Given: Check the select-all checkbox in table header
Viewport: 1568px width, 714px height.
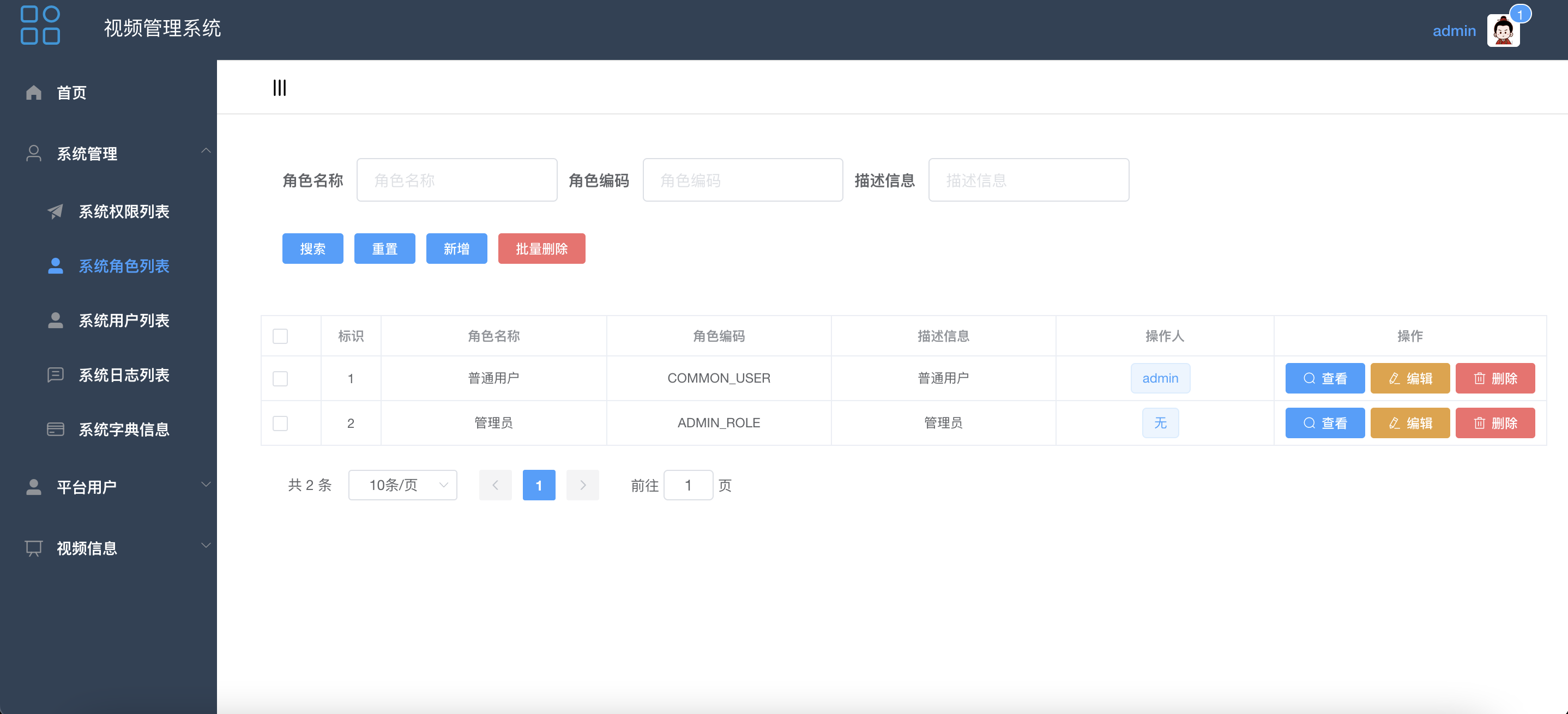Looking at the screenshot, I should click(281, 335).
